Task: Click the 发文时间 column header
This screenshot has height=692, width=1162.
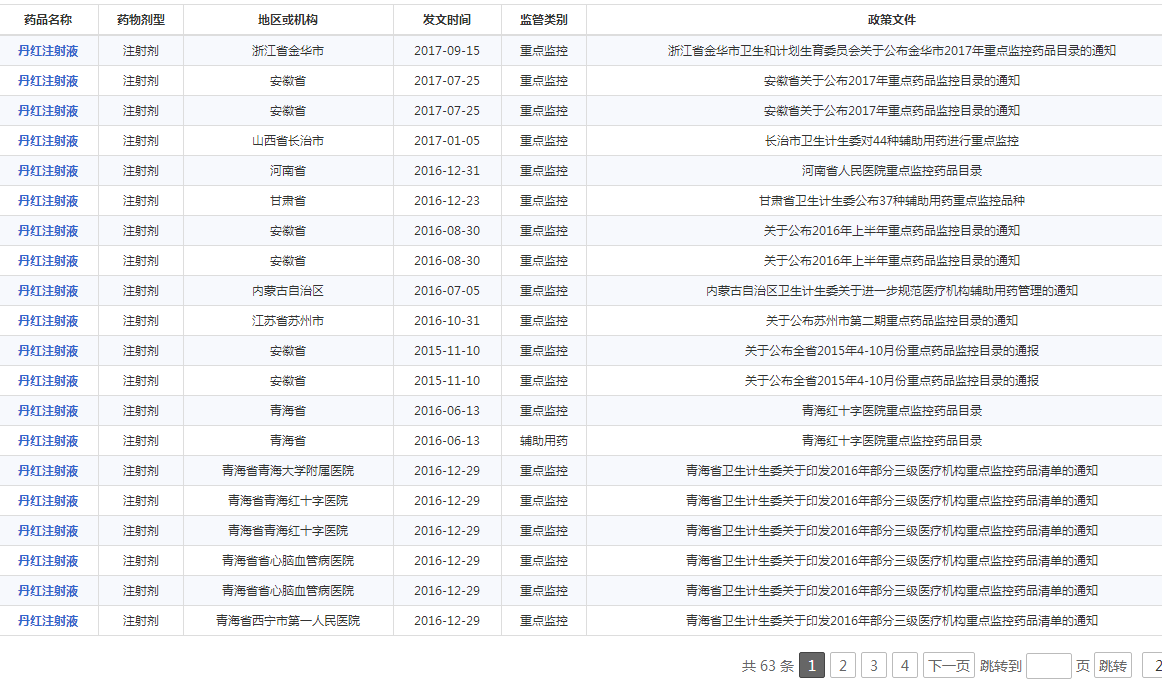Action: click(x=447, y=20)
